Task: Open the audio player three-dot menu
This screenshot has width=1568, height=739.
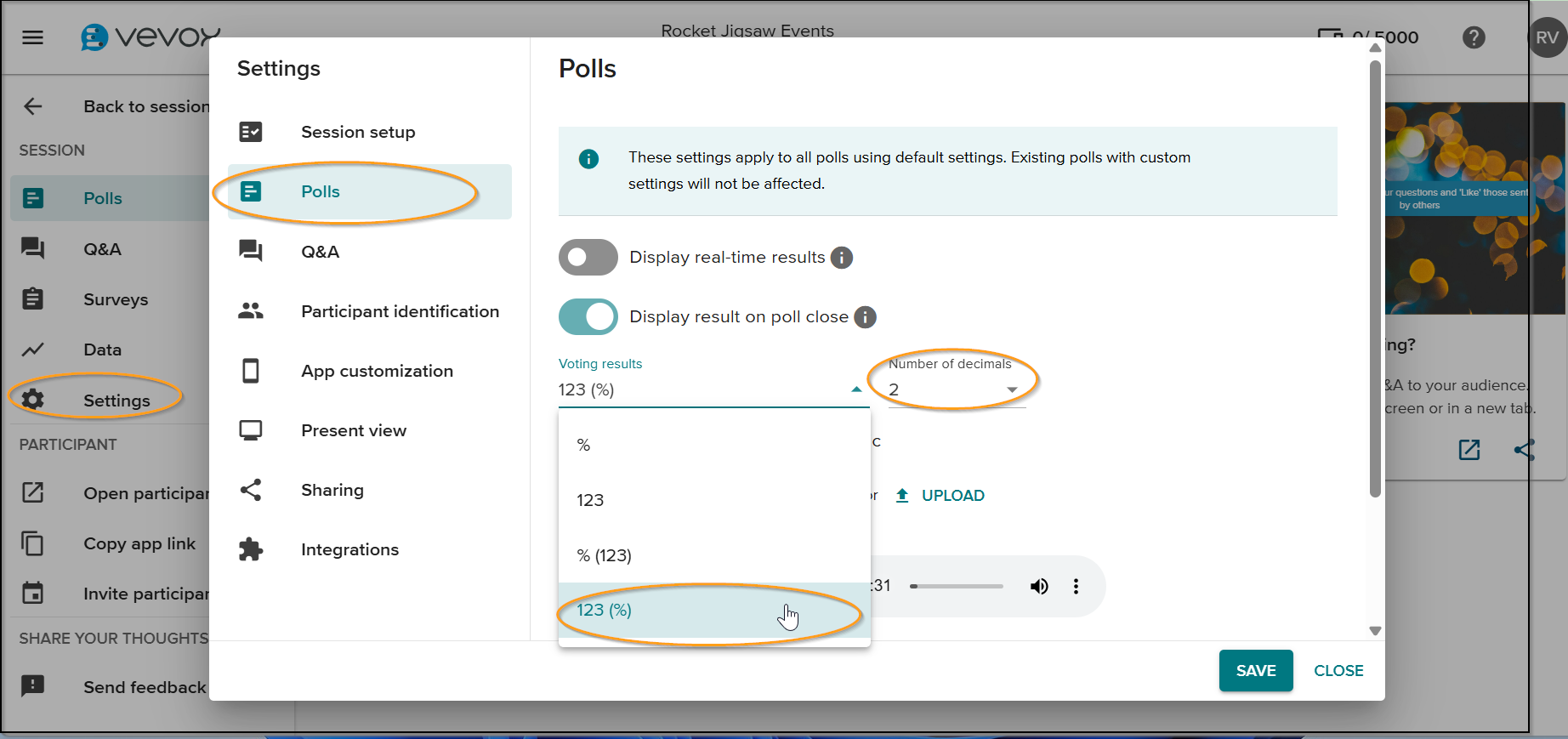Action: point(1076,586)
